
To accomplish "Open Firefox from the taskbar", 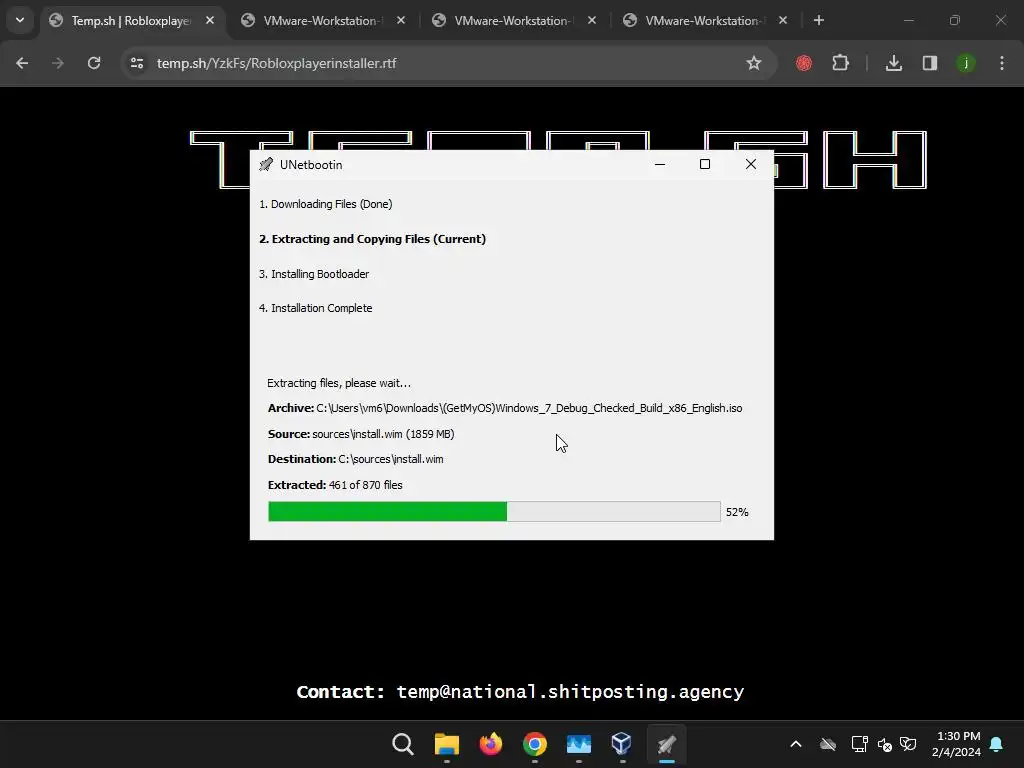I will click(x=491, y=744).
